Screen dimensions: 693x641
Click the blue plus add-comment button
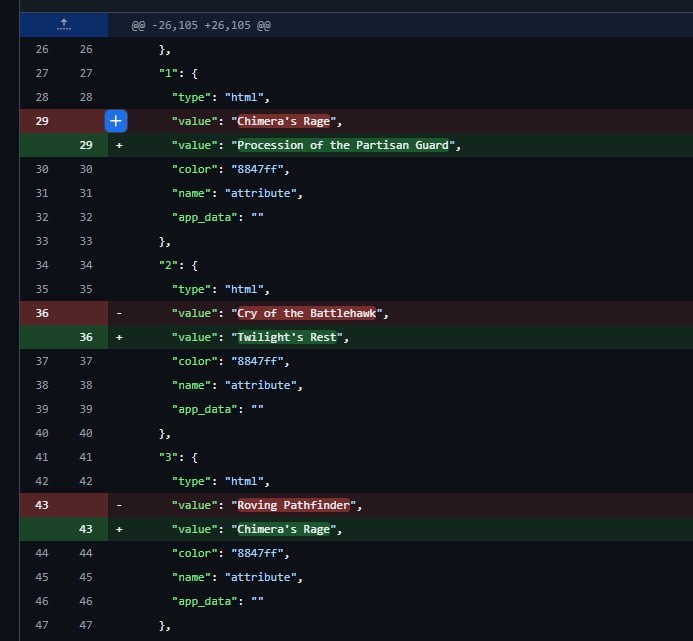pos(117,121)
